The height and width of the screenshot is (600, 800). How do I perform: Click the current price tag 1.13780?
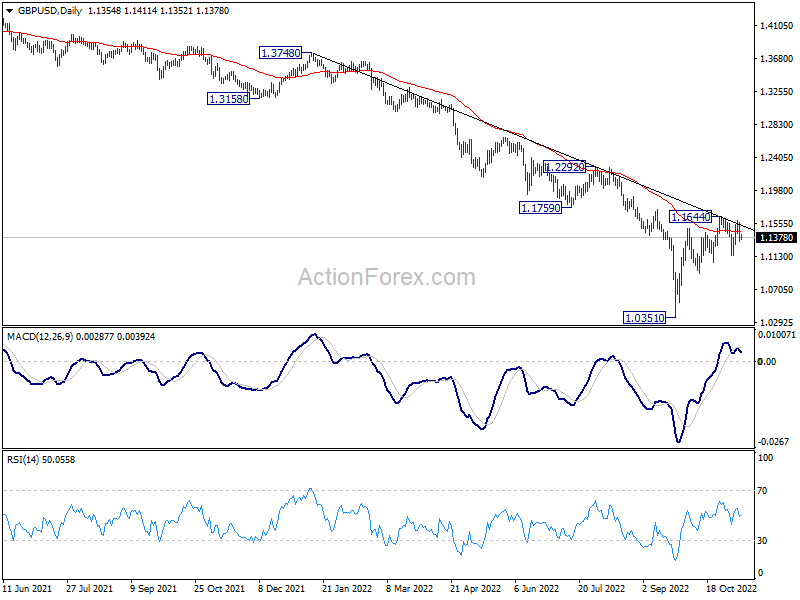point(776,238)
